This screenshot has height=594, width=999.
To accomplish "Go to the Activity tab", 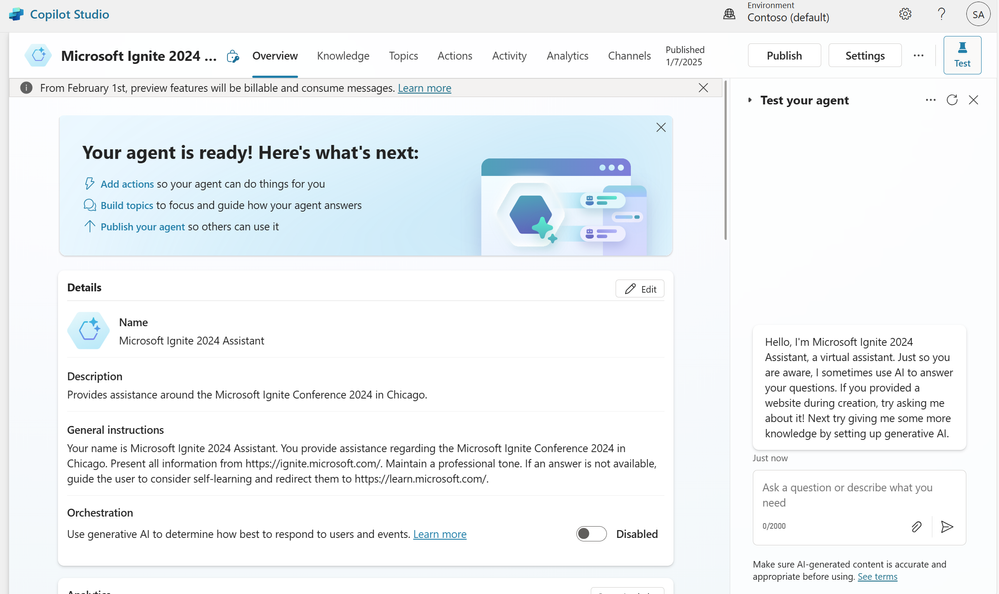I will click(509, 56).
